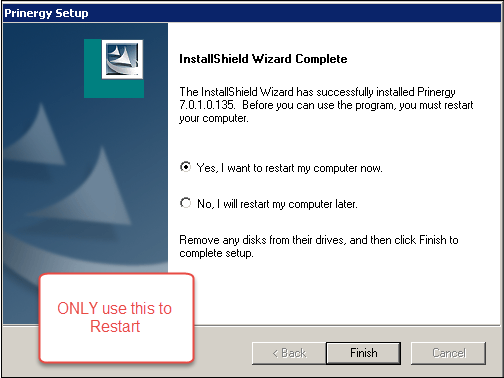Click the 'Remove any disks from their drives' text

click(x=262, y=240)
